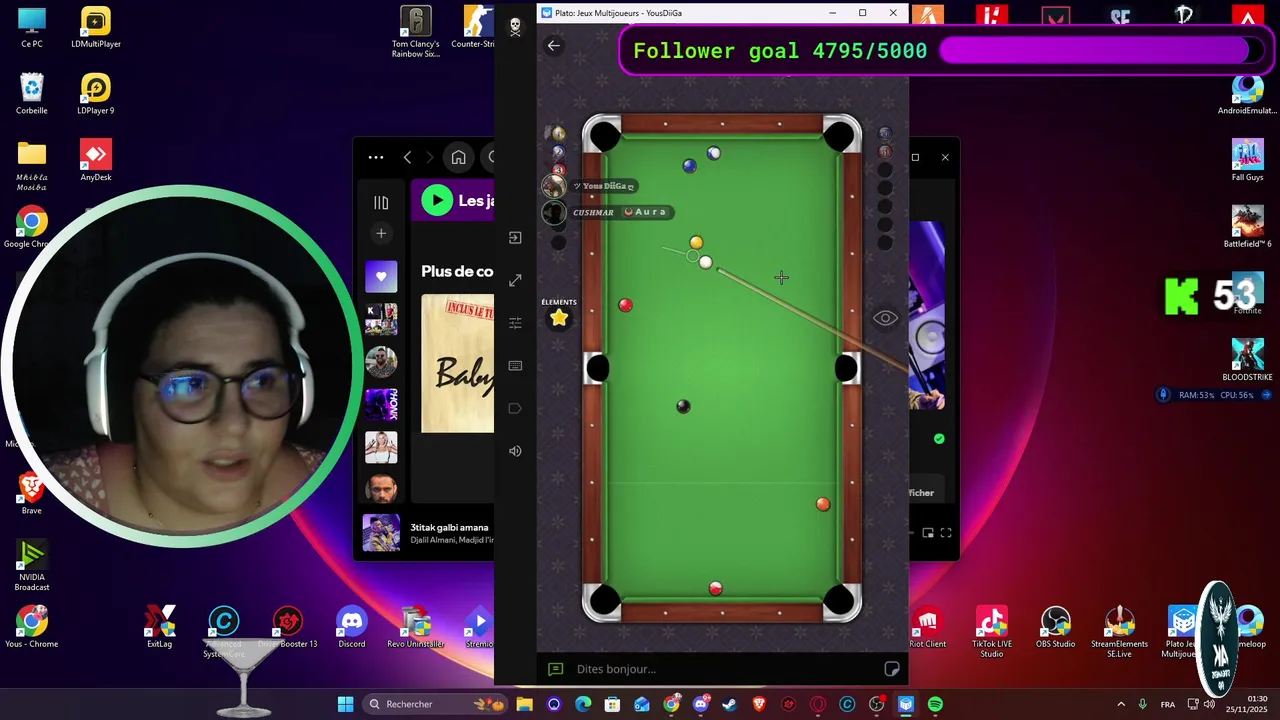This screenshot has height=720, width=1280.
Task: Go forward in Spotify navigation
Action: 429,157
